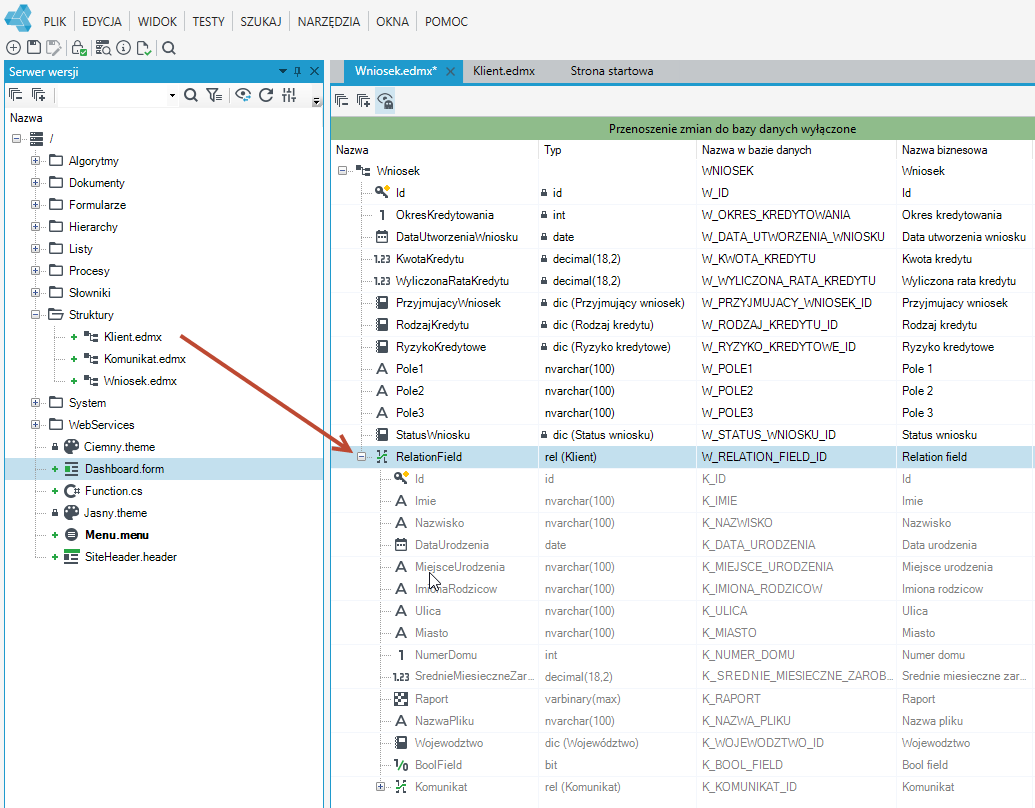Select the Ciemny.theme file
Viewport: 1035px width, 808px height.
click(x=119, y=447)
